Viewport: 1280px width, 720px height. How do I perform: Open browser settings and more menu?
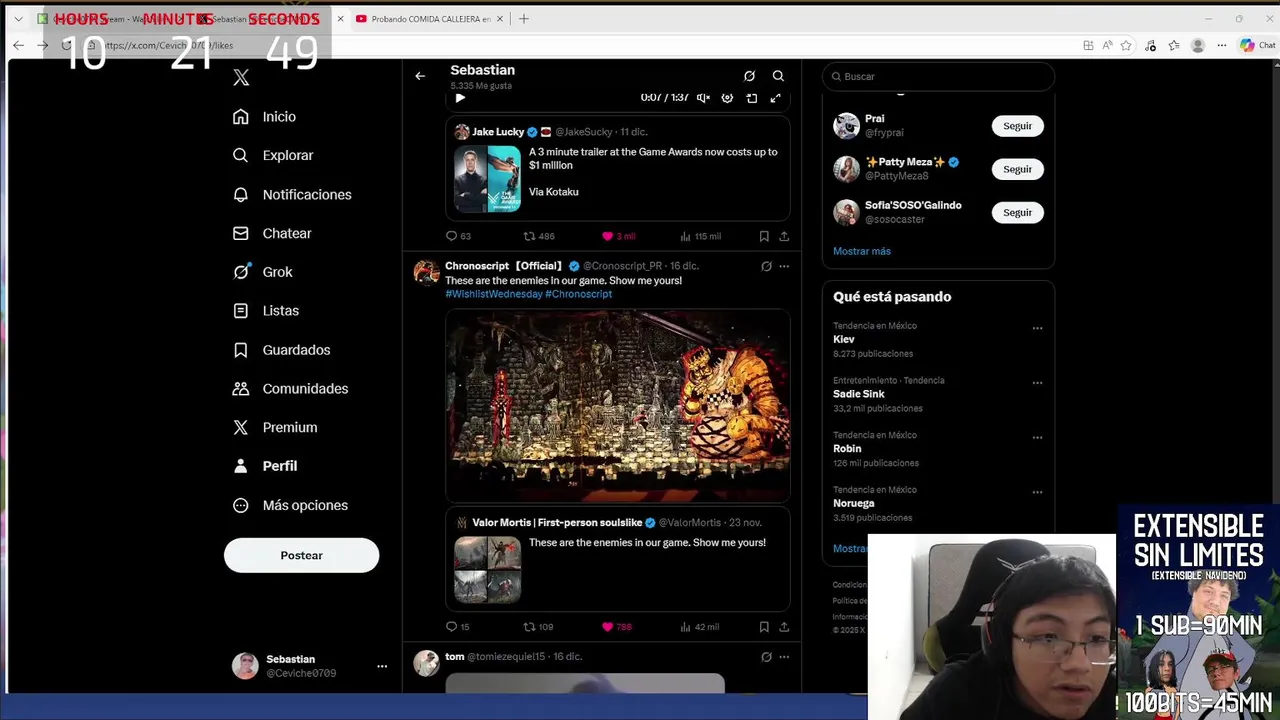pos(1222,45)
